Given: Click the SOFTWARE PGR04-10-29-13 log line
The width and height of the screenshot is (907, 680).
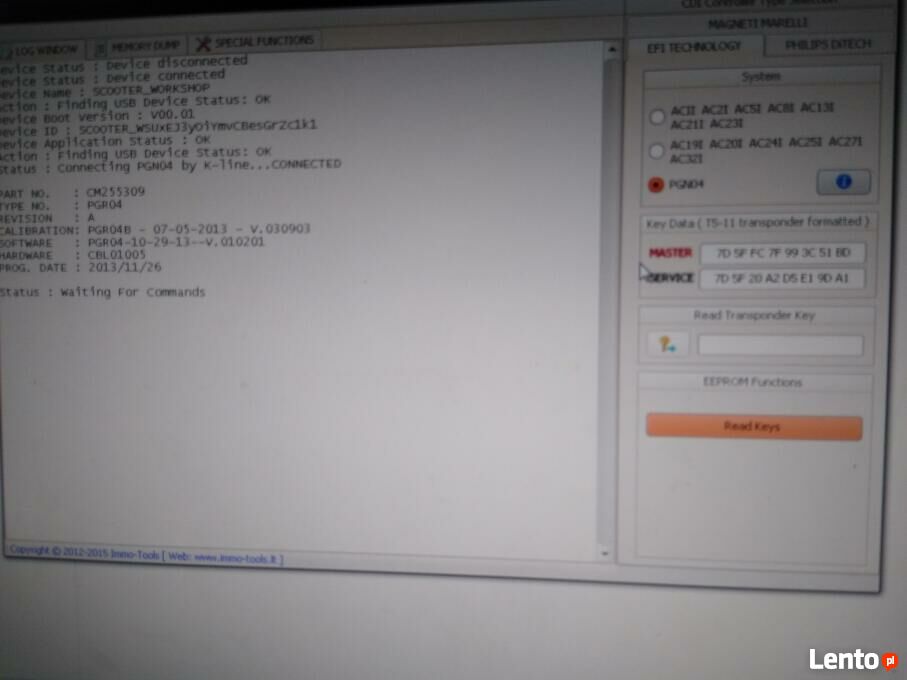Looking at the screenshot, I should (132, 242).
